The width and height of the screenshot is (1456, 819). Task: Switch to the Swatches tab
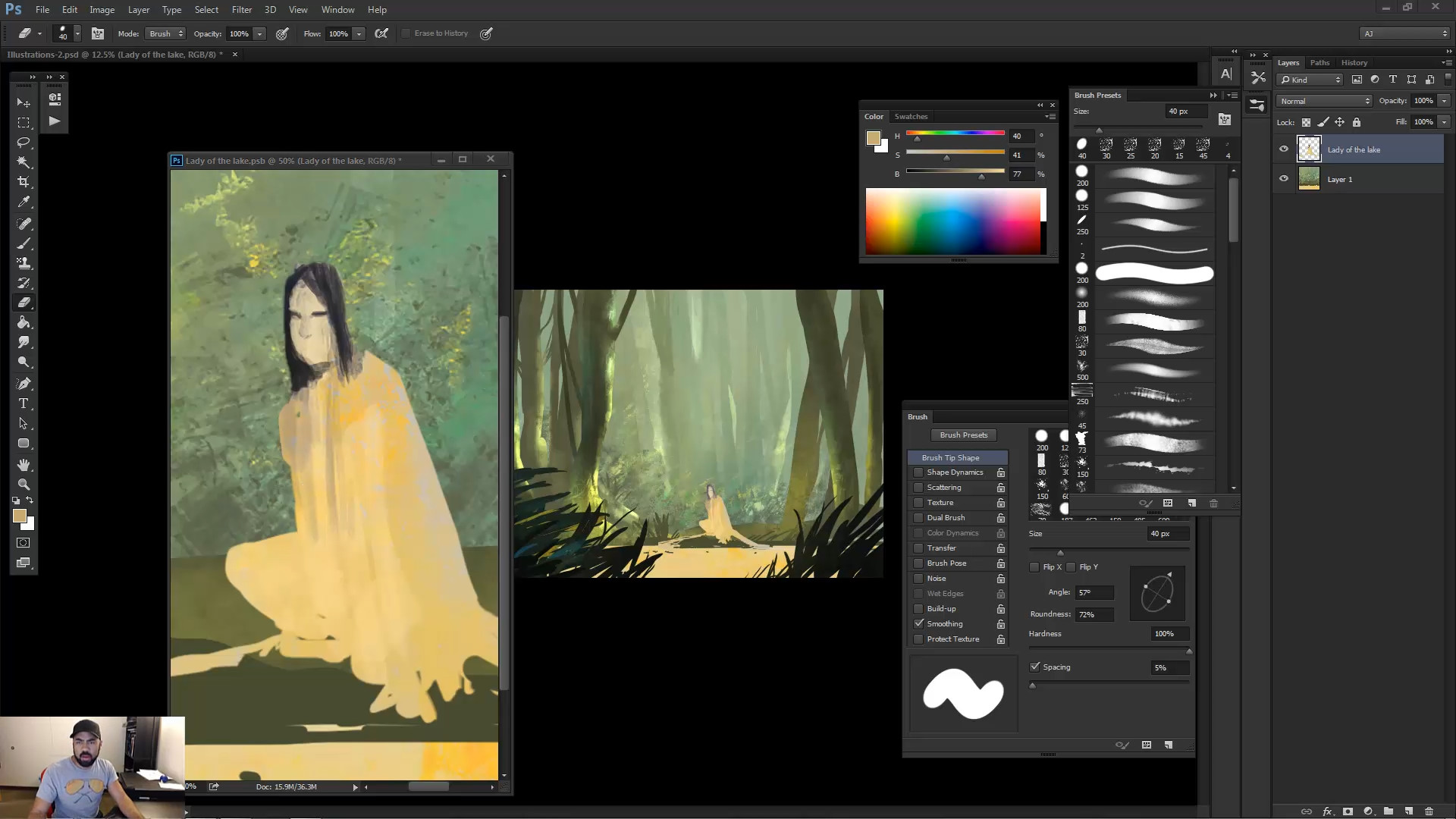tap(911, 117)
